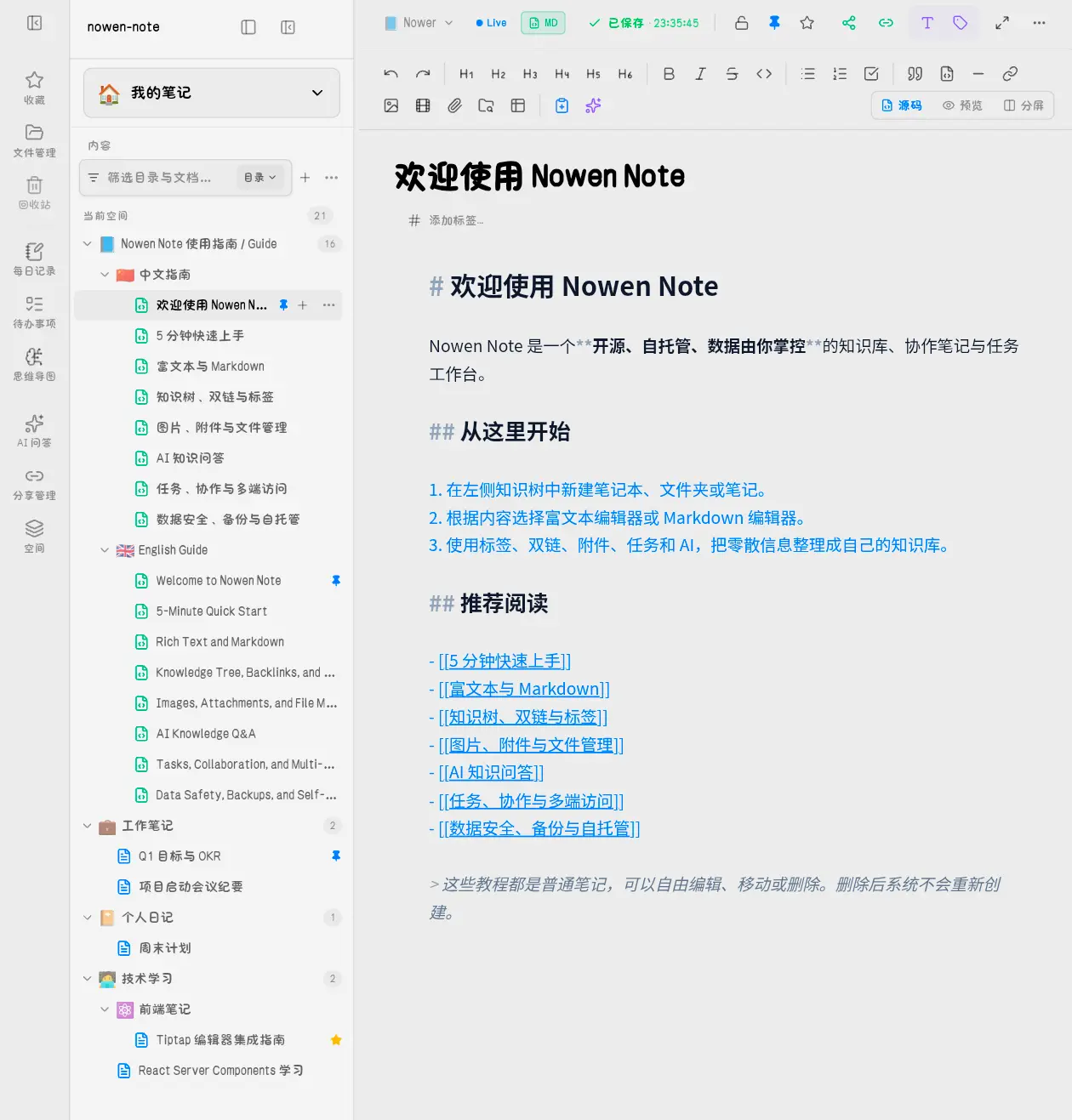Screen dimensions: 1072x1120
Task: Open 待办事项 in the sidebar
Action: (34, 312)
